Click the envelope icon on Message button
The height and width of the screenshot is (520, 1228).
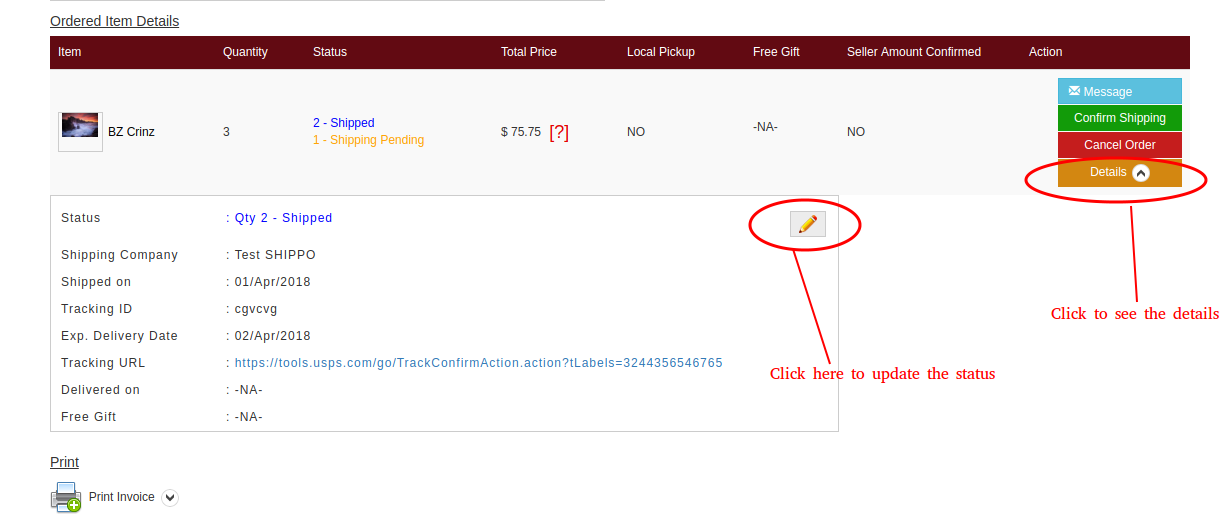click(x=1074, y=91)
